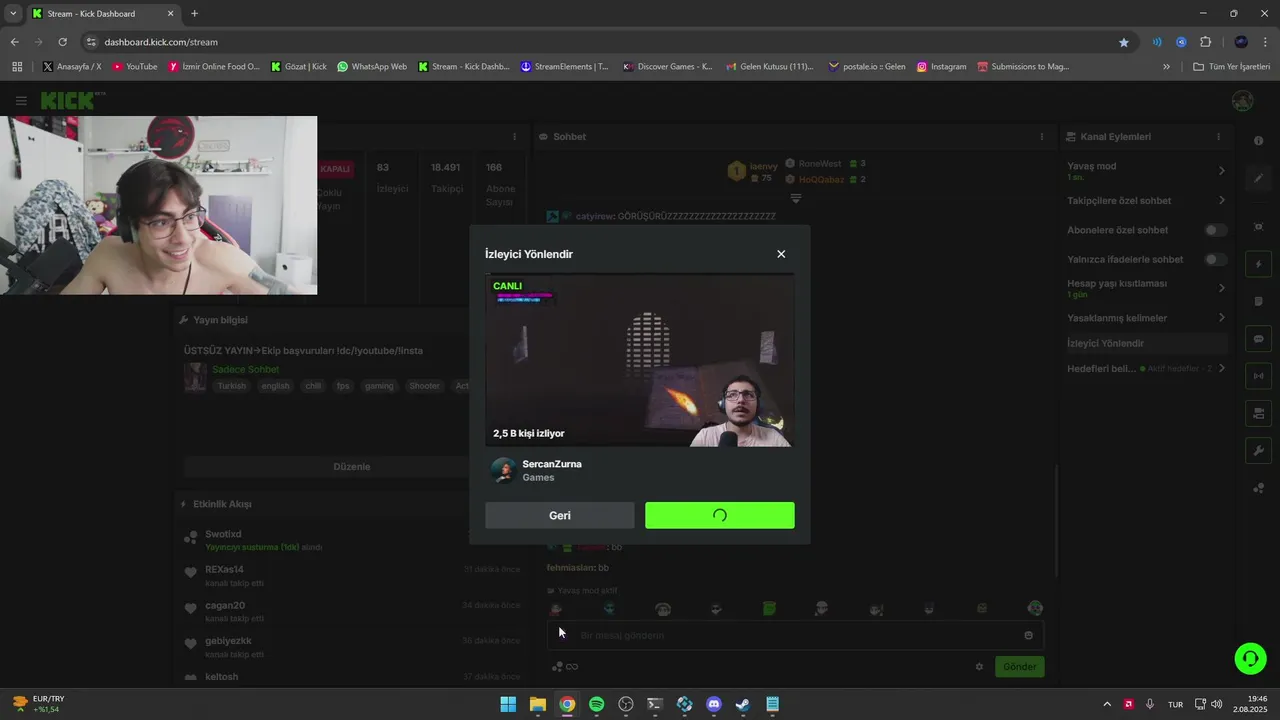Open SercanZurna channel name
This screenshot has width=1280, height=720.
pos(552,464)
